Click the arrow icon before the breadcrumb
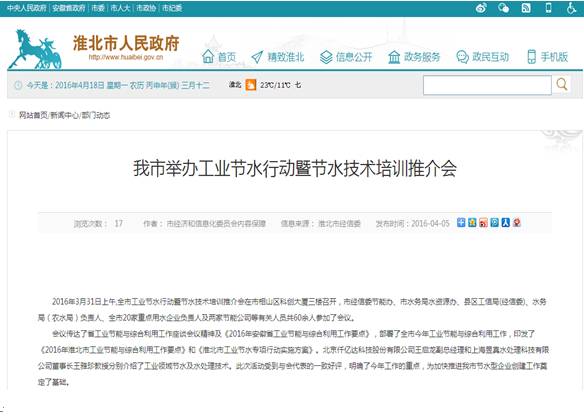584x416 pixels. point(12,114)
